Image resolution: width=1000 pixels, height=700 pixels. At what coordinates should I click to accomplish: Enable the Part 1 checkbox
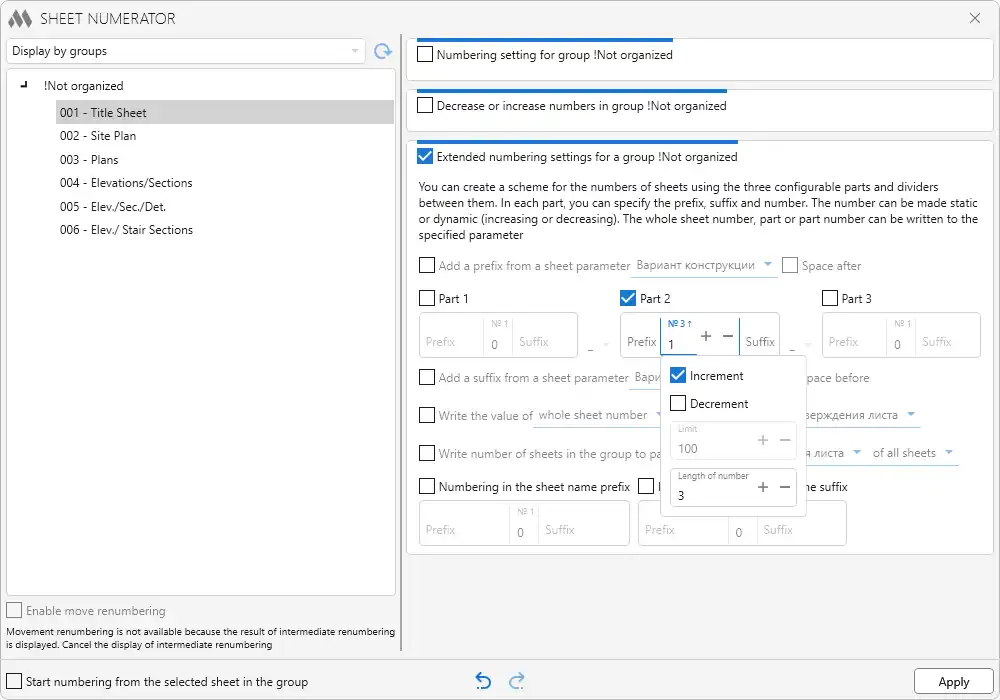click(x=427, y=298)
